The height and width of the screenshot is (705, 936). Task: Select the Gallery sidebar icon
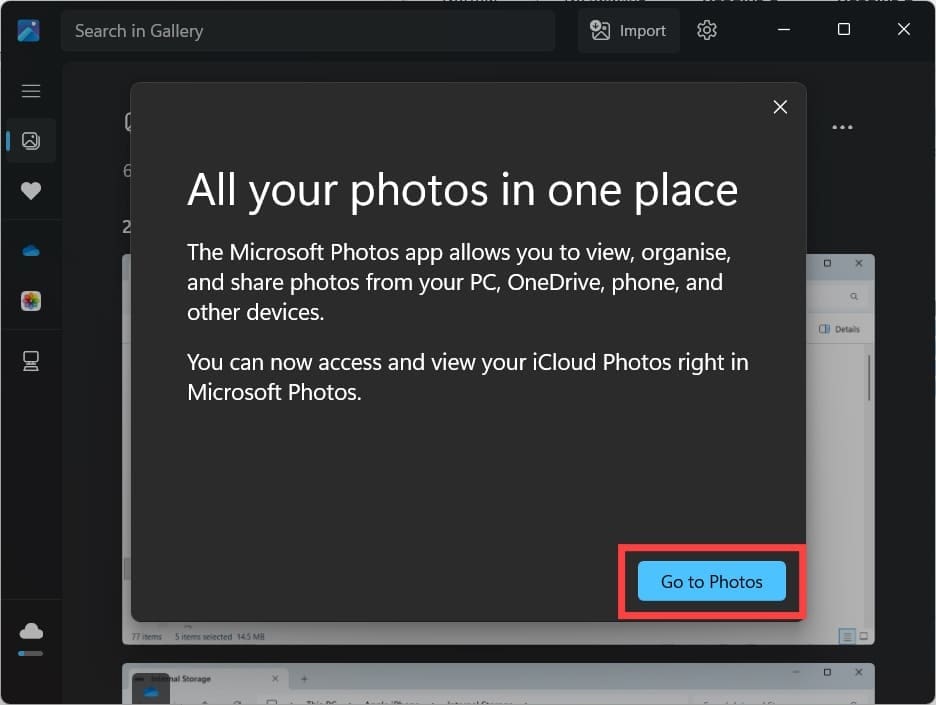pyautogui.click(x=31, y=140)
